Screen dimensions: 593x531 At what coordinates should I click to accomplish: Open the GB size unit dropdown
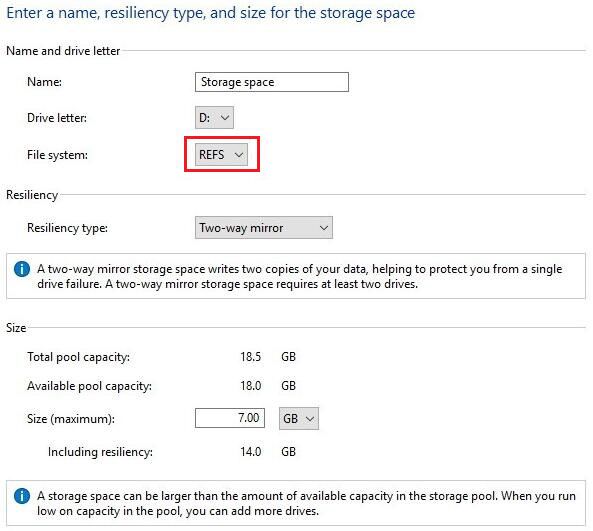[299, 418]
